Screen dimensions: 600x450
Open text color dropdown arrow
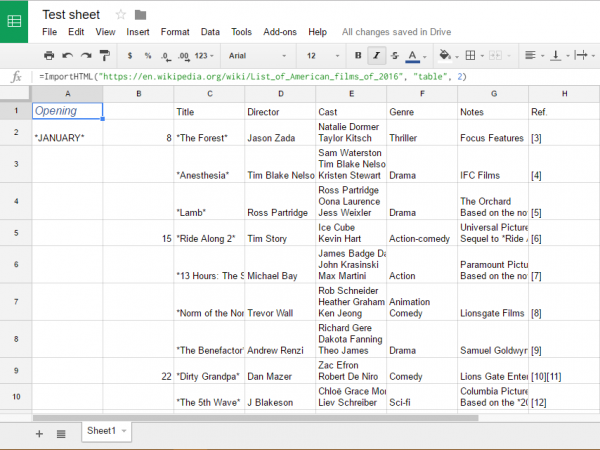pos(424,57)
